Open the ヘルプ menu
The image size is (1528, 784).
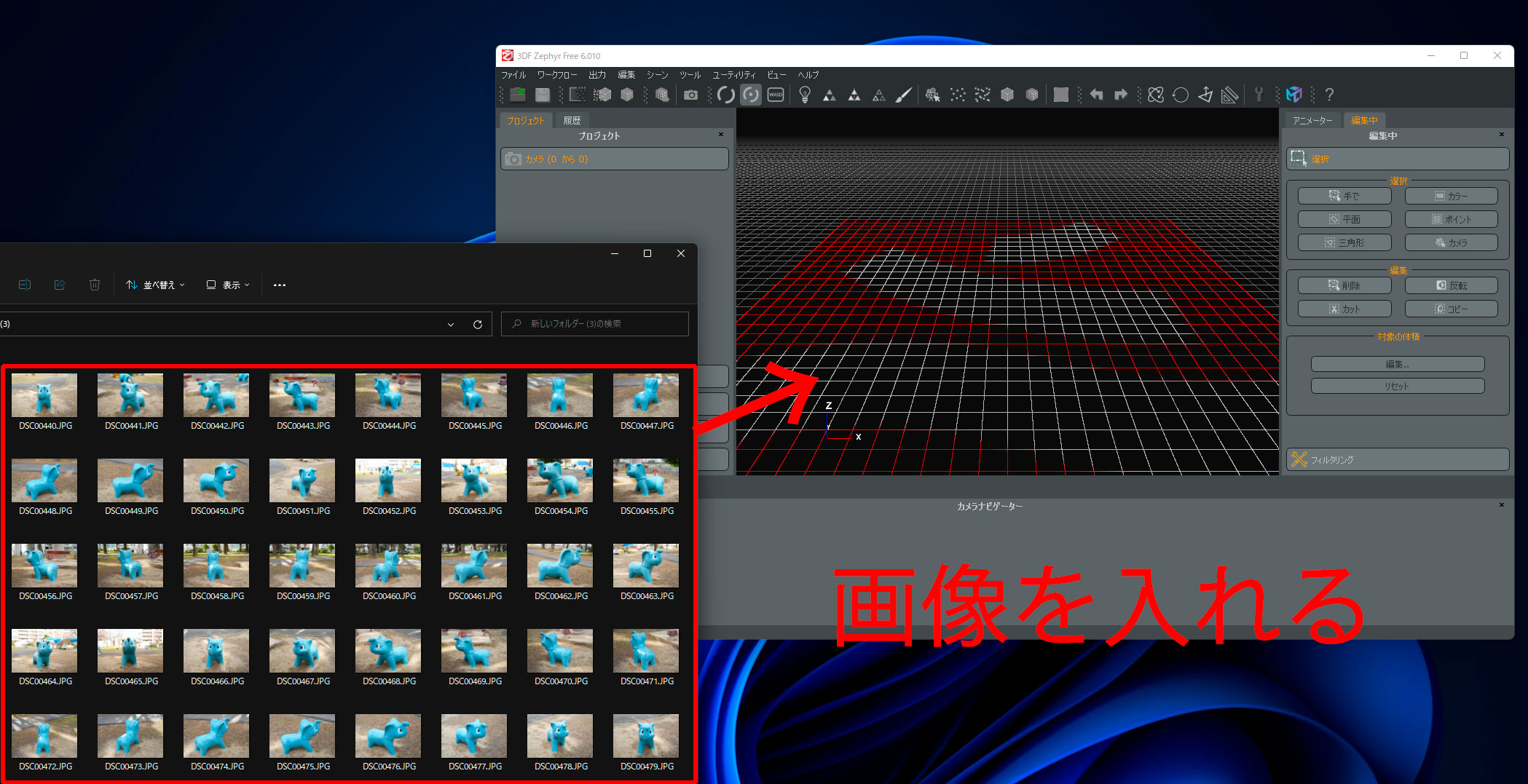coord(808,75)
